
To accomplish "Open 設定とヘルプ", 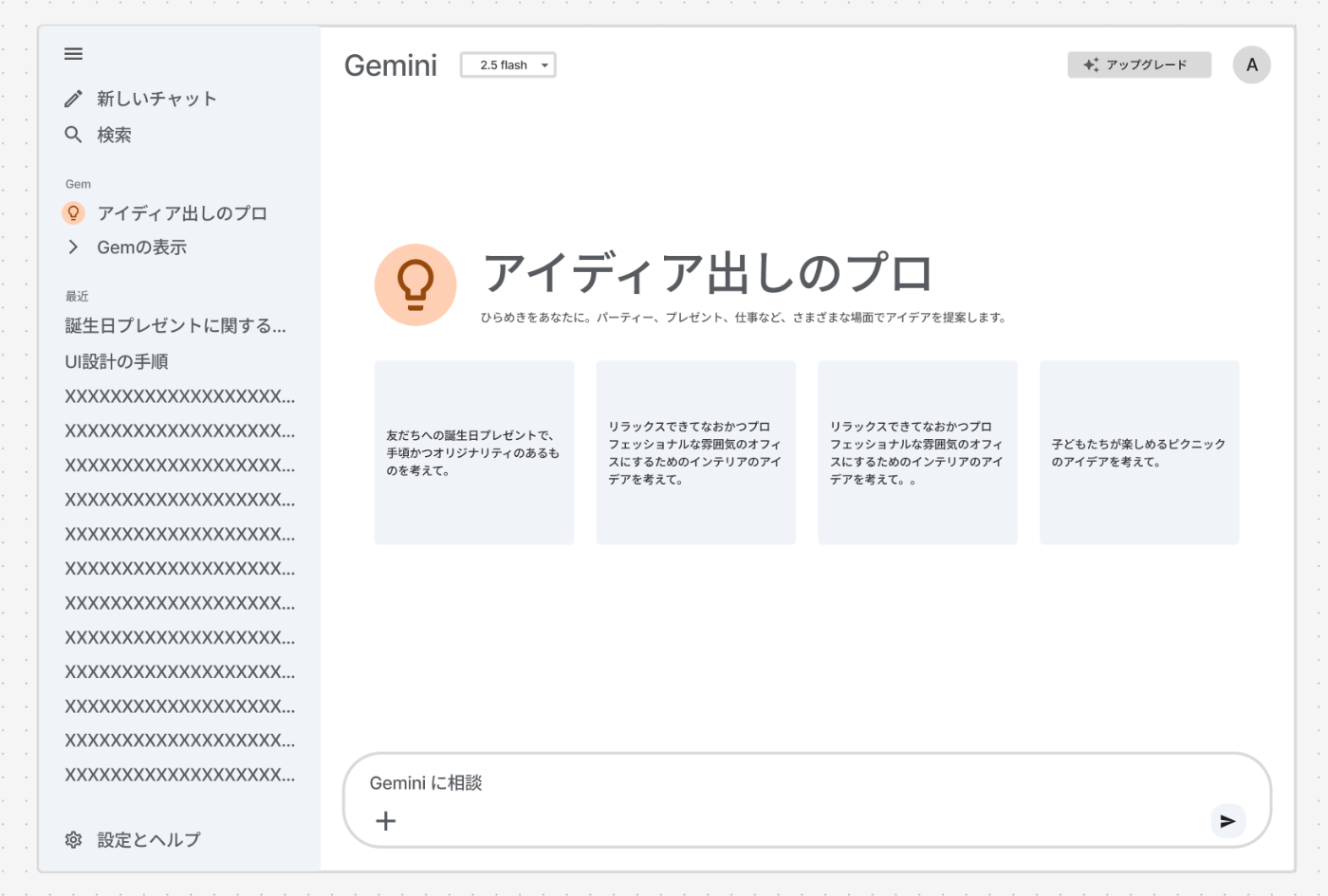I will 149,840.
